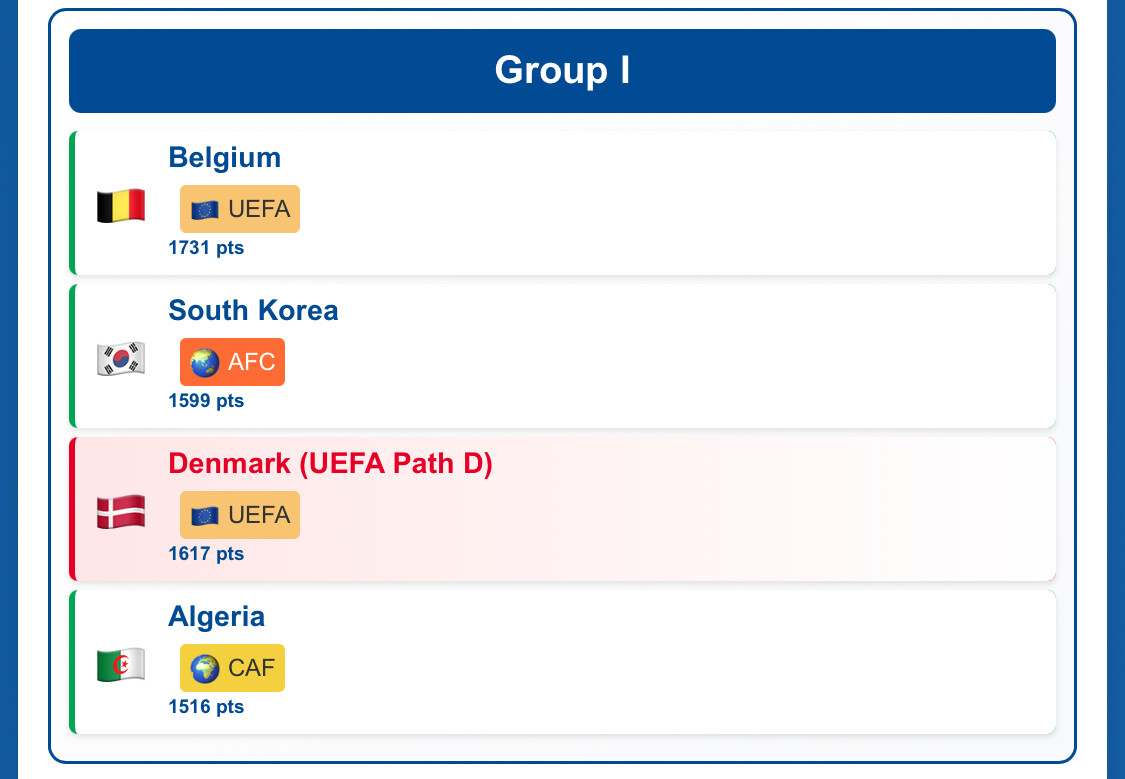Open the South Korea team name
1125x779 pixels.
[x=253, y=310]
